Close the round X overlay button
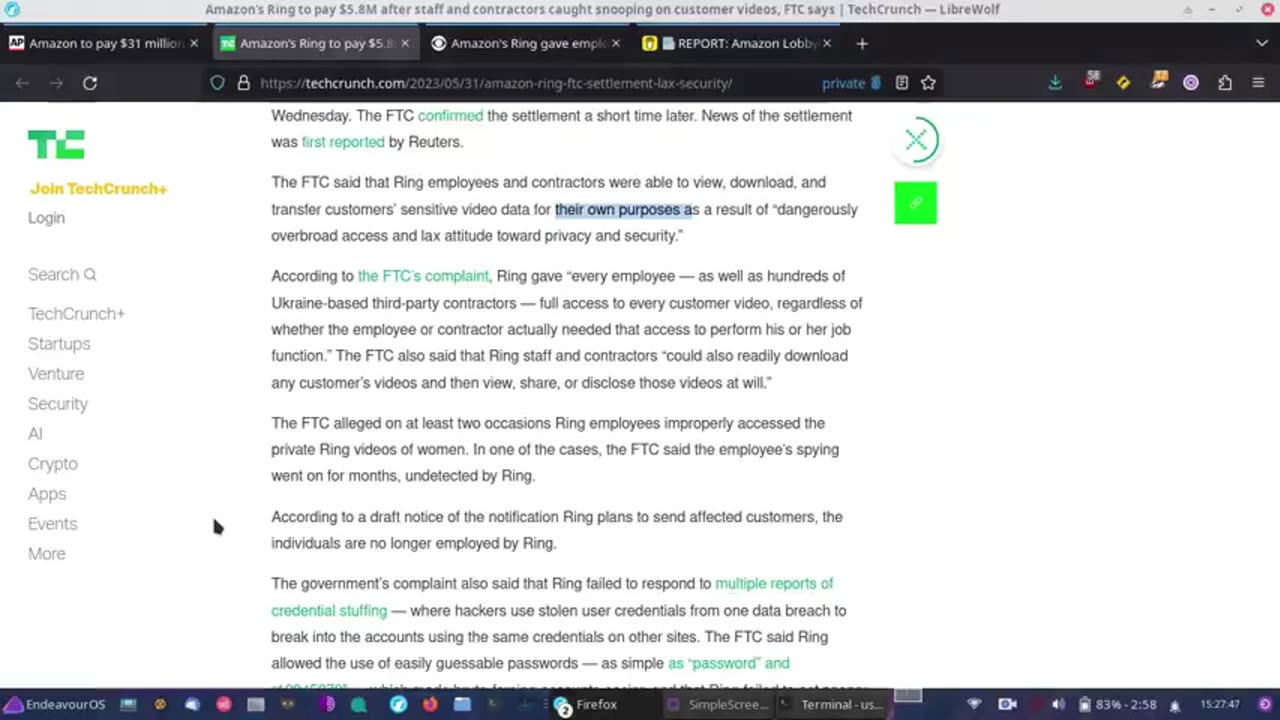 point(916,140)
